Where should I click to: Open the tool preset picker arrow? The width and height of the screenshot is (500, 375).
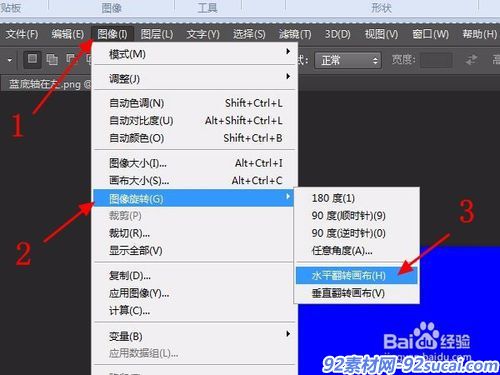pos(10,60)
